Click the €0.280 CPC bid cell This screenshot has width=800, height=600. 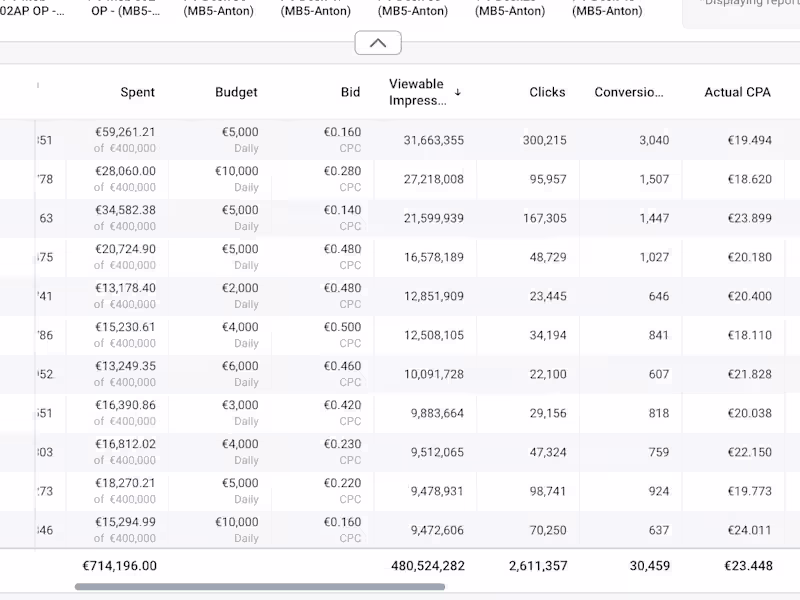tap(342, 172)
